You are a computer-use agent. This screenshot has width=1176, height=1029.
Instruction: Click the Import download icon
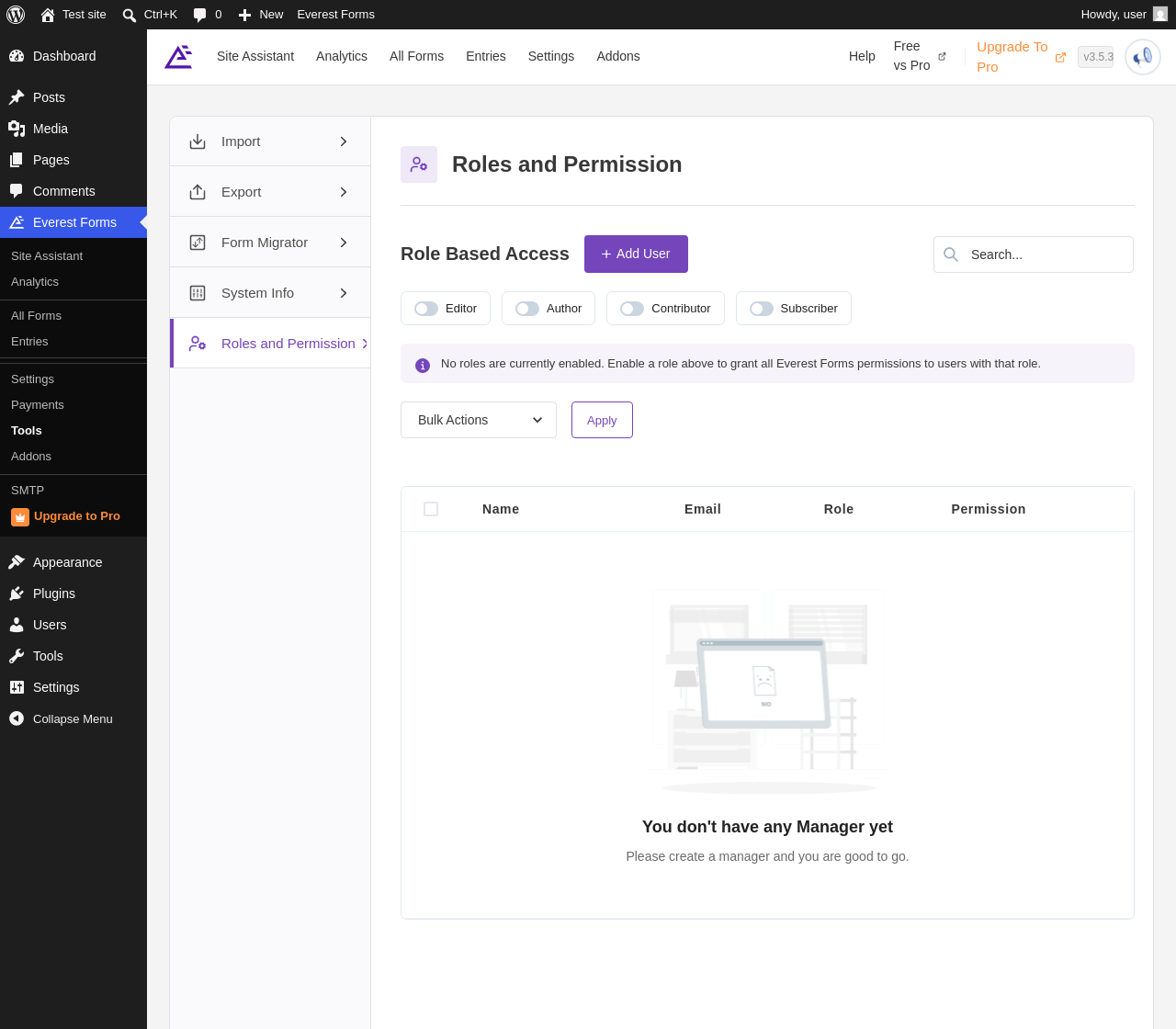click(x=198, y=141)
